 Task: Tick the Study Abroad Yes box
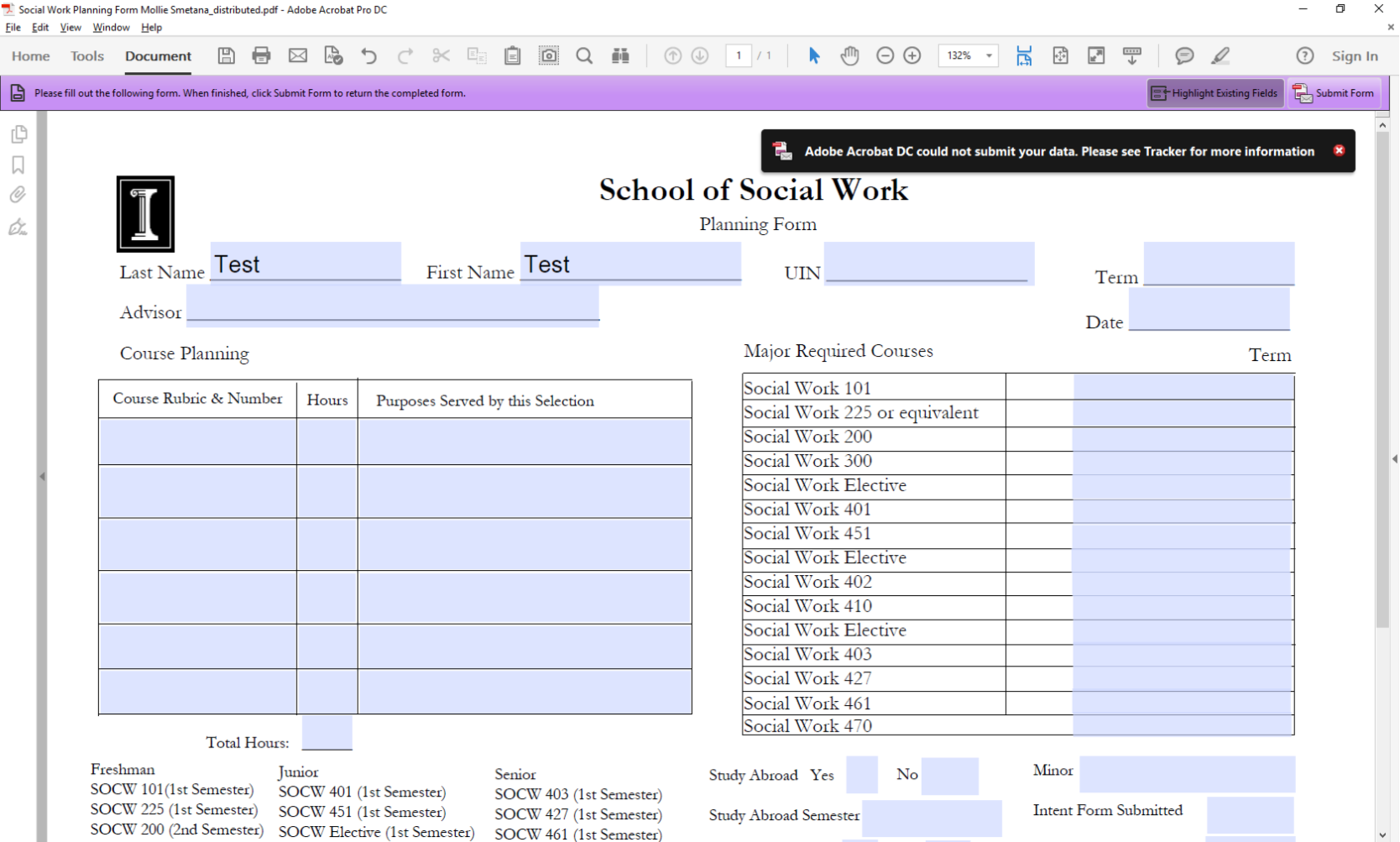pyautogui.click(x=862, y=775)
